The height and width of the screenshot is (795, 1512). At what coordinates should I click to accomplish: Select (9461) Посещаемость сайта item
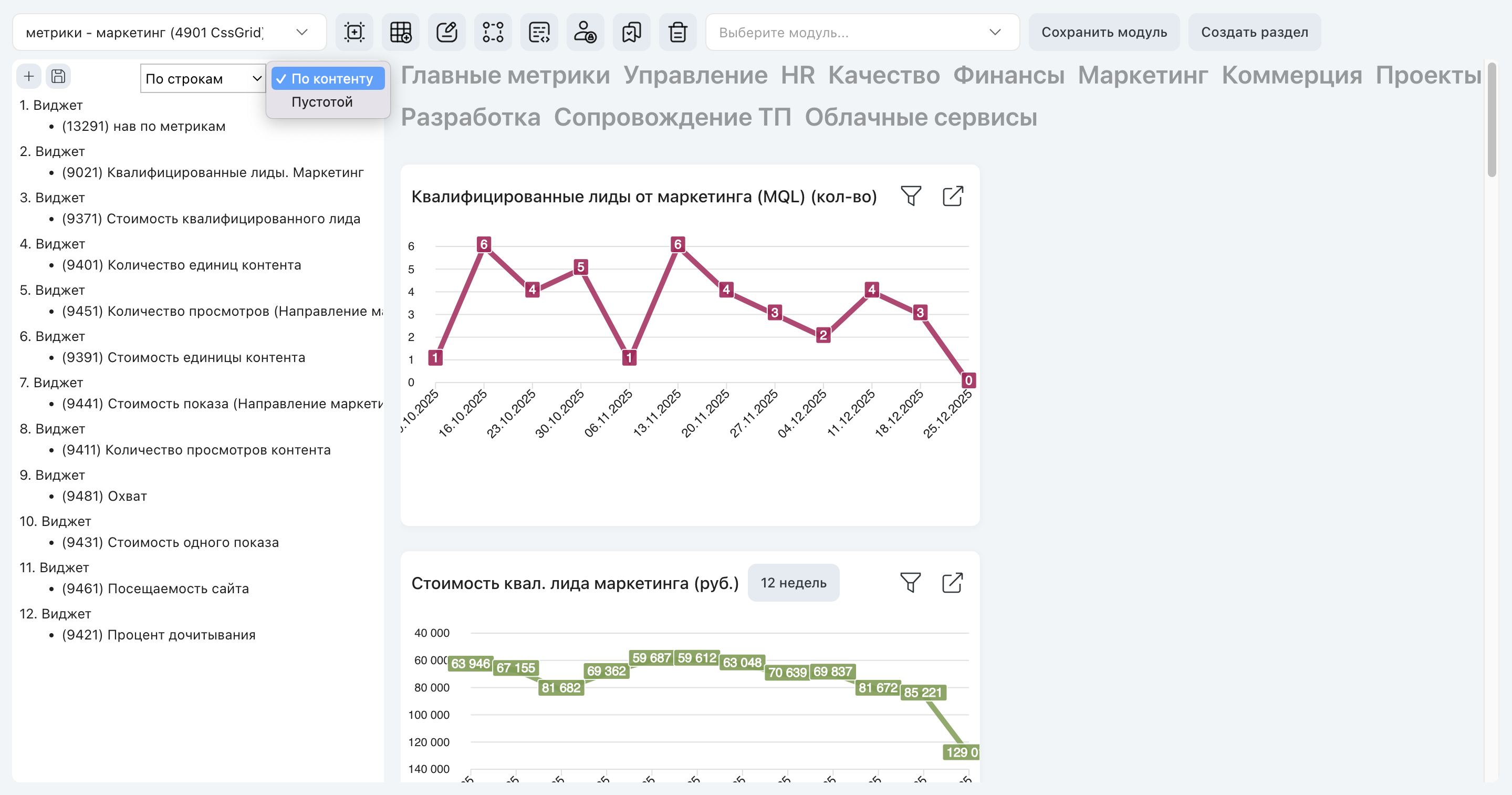pyautogui.click(x=155, y=588)
